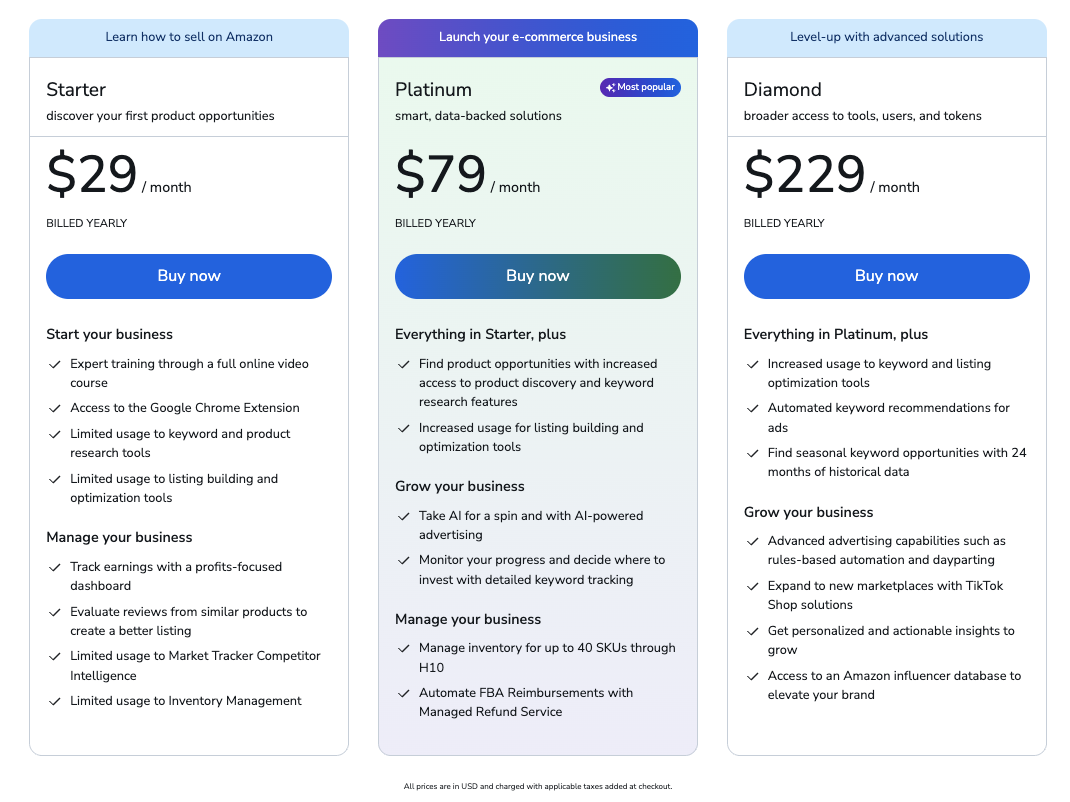Click checkmark next to Limited usage to Inventory Management
1070x802 pixels.
click(x=55, y=701)
